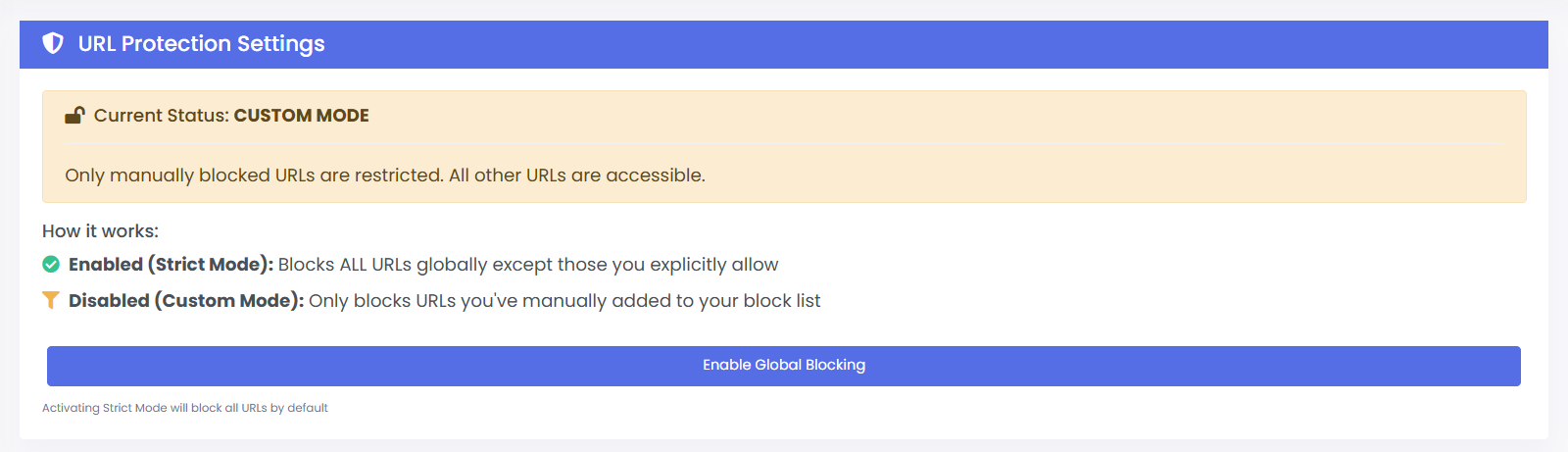This screenshot has width=1568, height=452.
Task: Click the manually blocked URLs description
Action: 384,176
